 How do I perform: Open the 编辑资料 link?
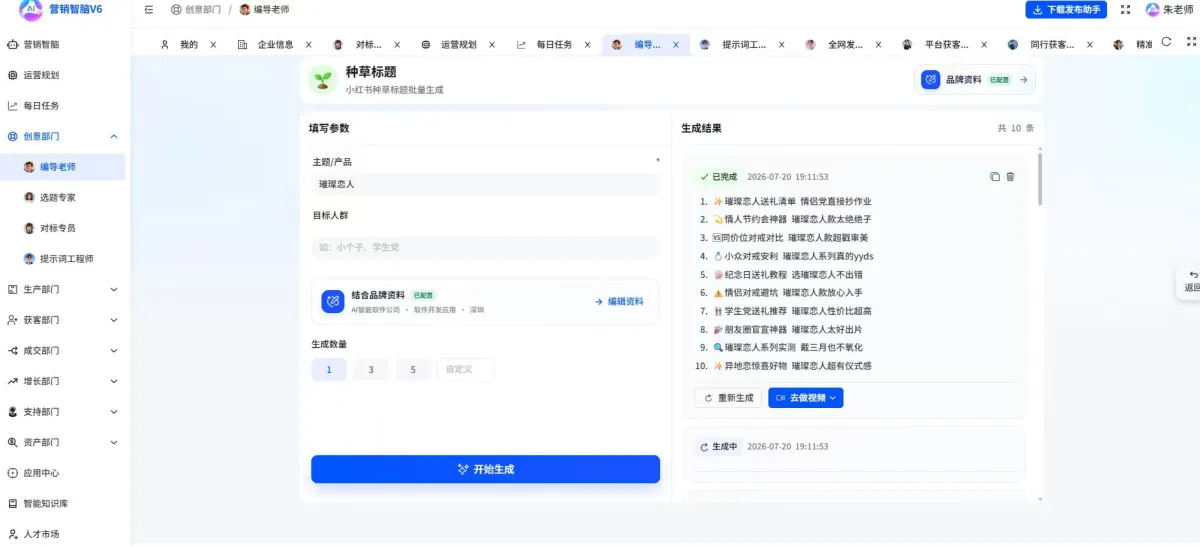tap(619, 301)
